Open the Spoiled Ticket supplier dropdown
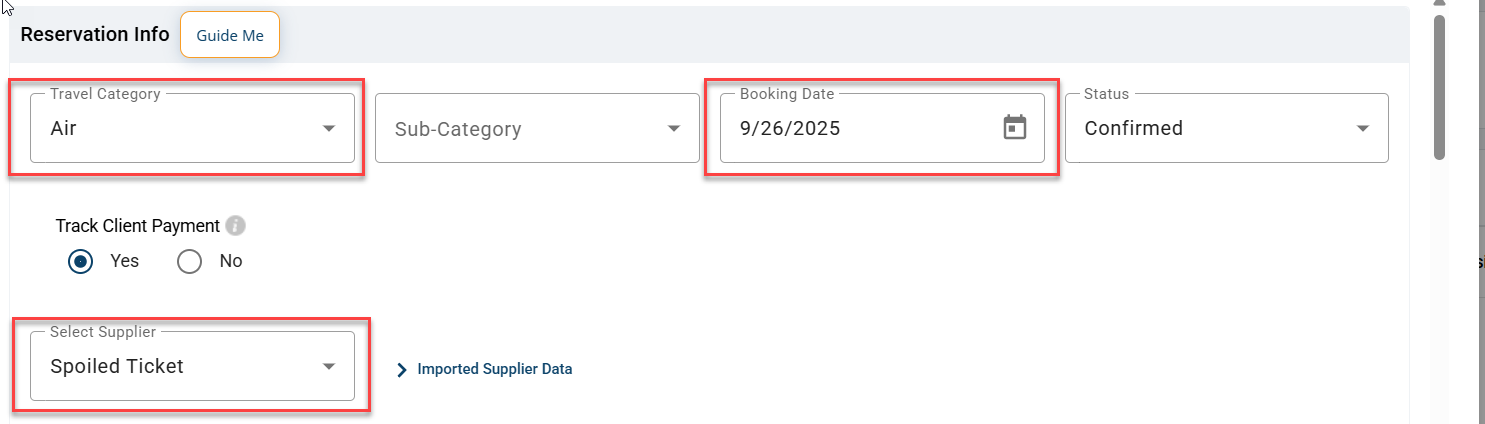This screenshot has width=1485, height=424. pos(192,366)
